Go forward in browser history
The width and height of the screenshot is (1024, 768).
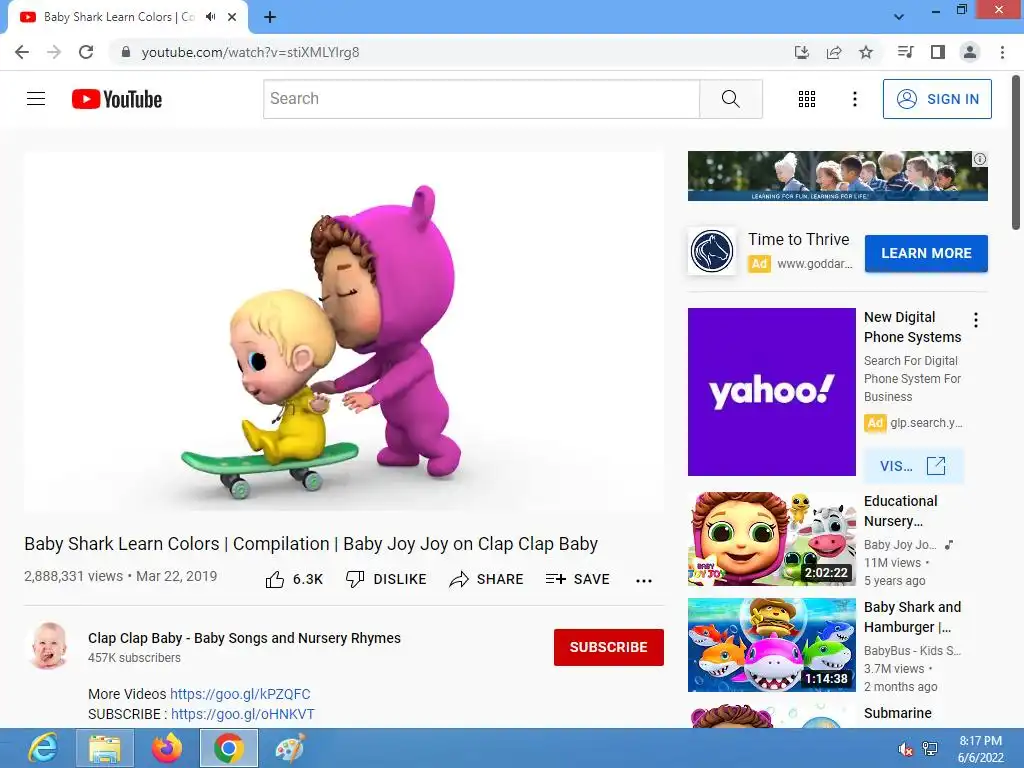54,52
